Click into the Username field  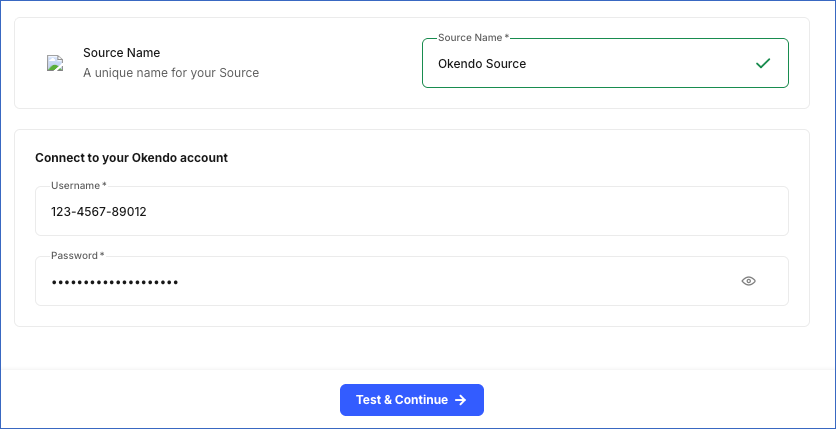pyautogui.click(x=412, y=211)
